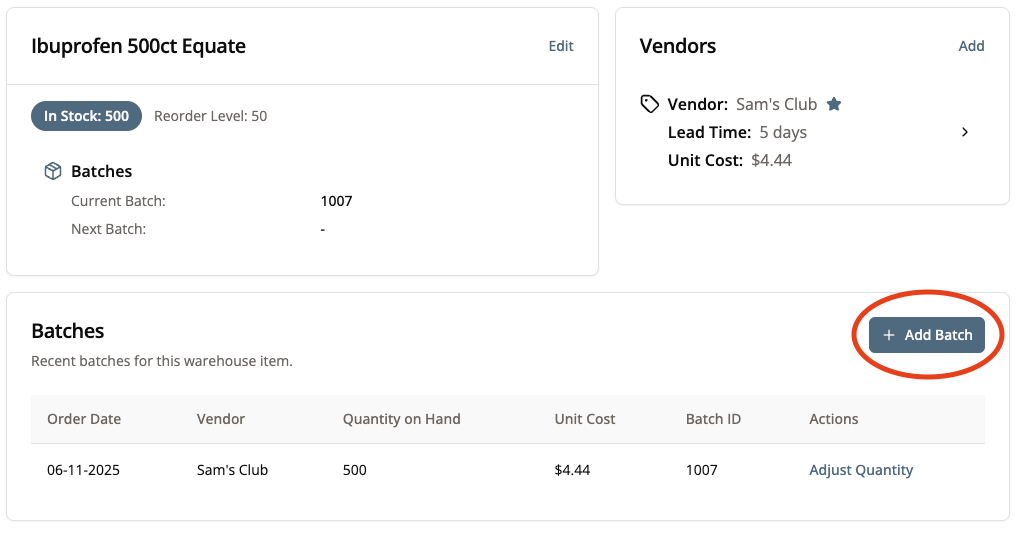Click the Vendor column header in table

[x=221, y=419]
